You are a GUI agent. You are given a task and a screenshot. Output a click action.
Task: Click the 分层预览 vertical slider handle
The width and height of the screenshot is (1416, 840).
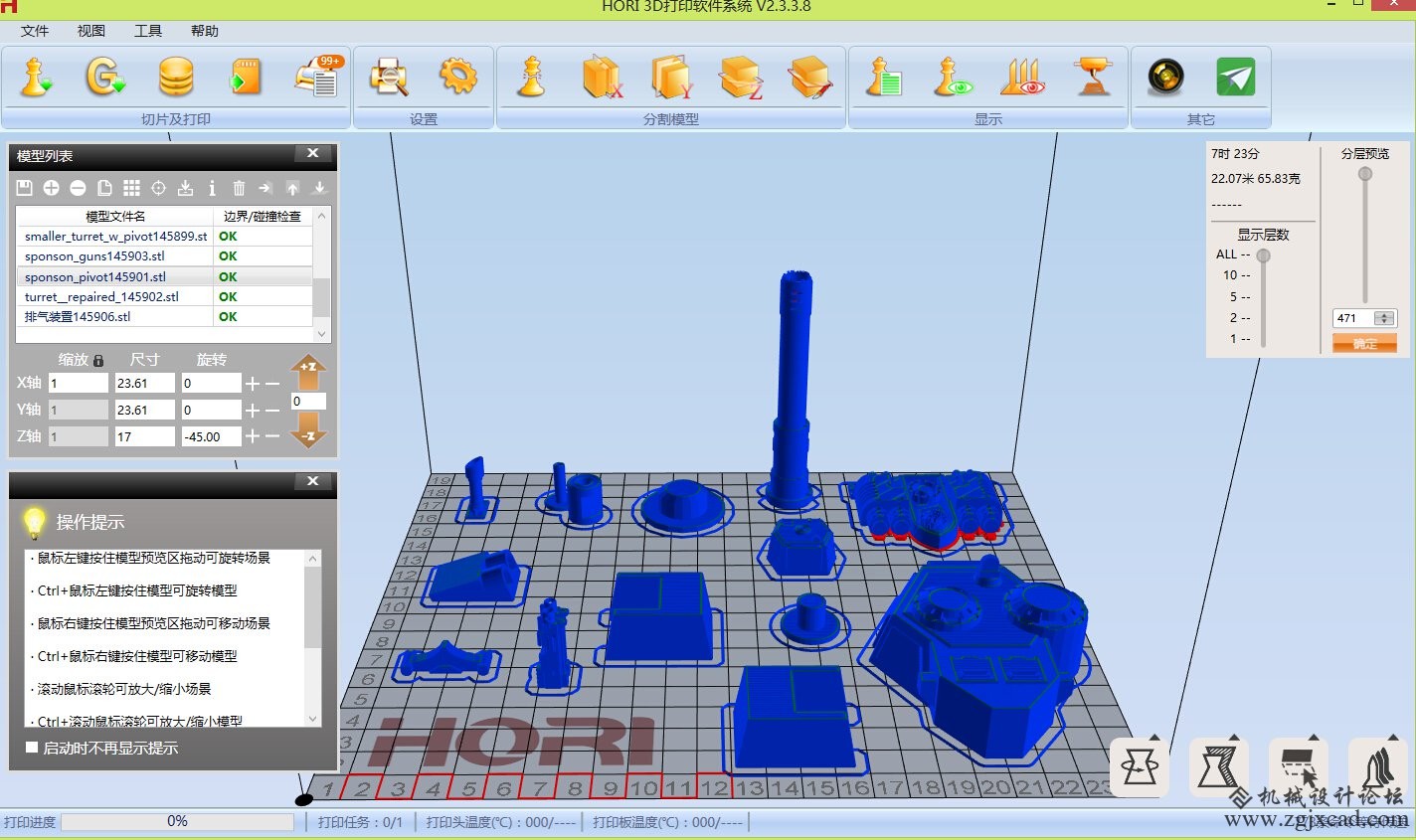(1365, 174)
